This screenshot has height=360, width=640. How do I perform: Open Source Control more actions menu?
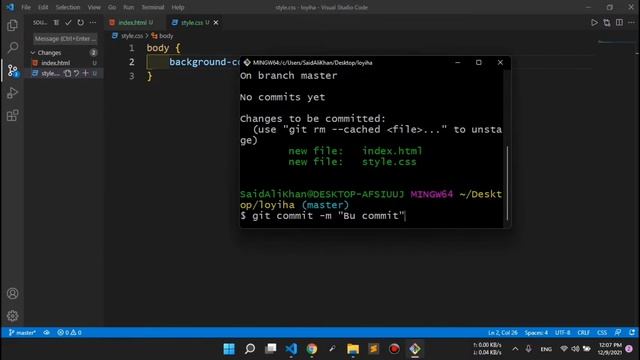(93, 22)
